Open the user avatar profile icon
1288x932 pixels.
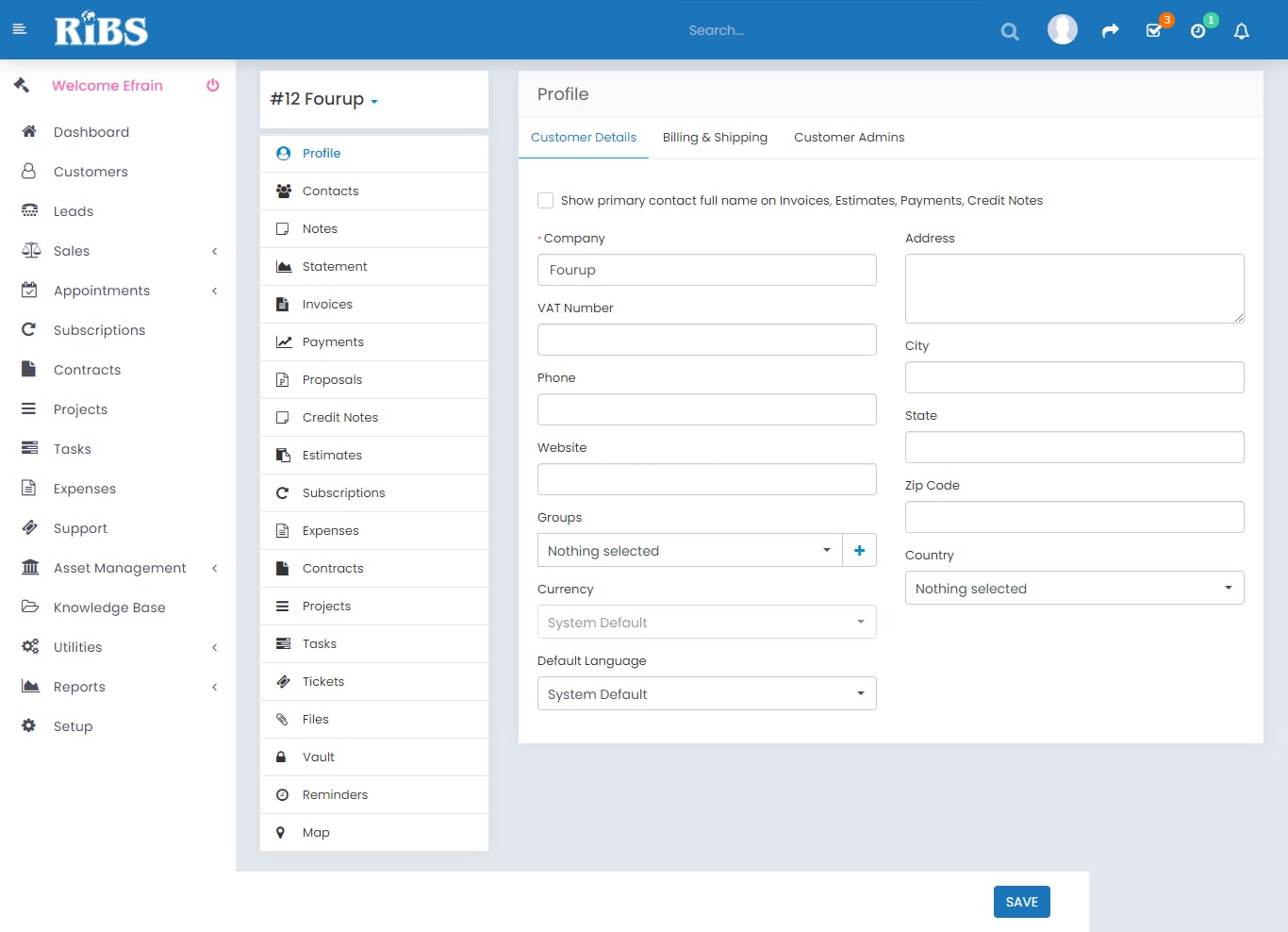[x=1062, y=30]
